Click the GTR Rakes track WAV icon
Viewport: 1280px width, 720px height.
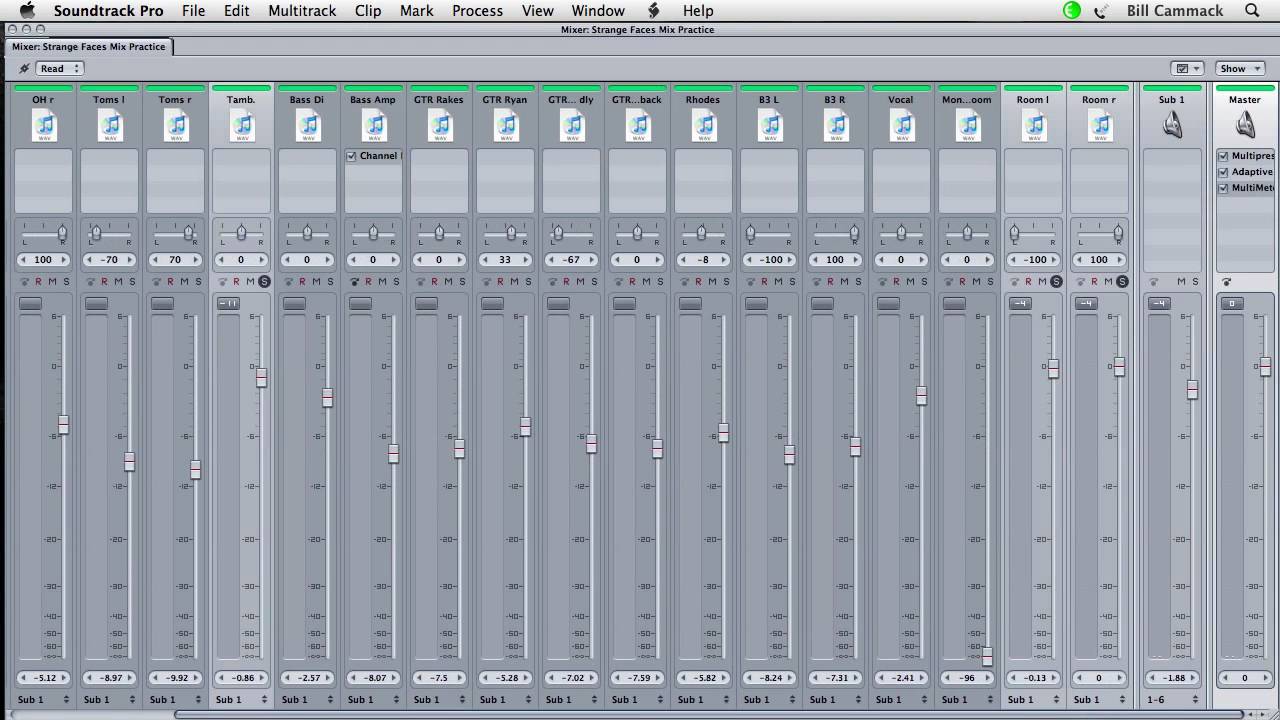point(440,126)
